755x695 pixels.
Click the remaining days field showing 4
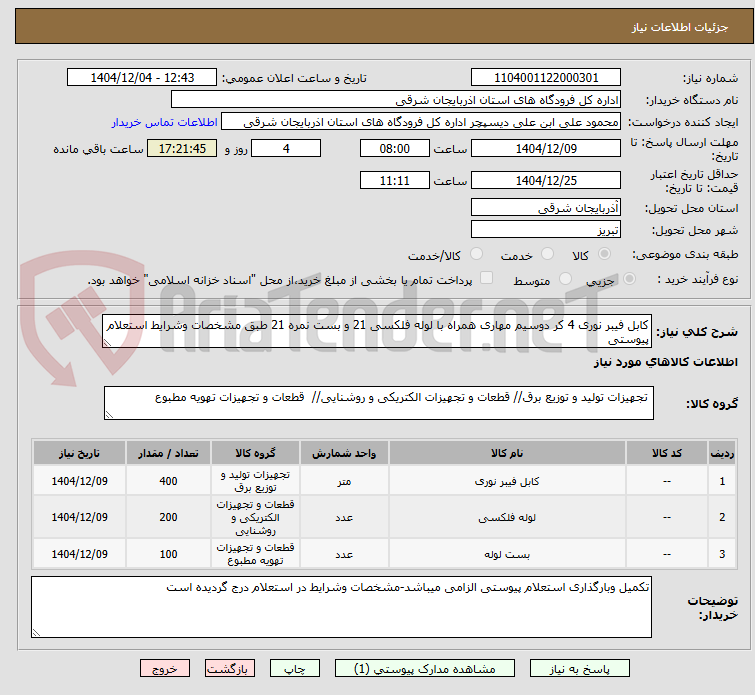tap(286, 148)
